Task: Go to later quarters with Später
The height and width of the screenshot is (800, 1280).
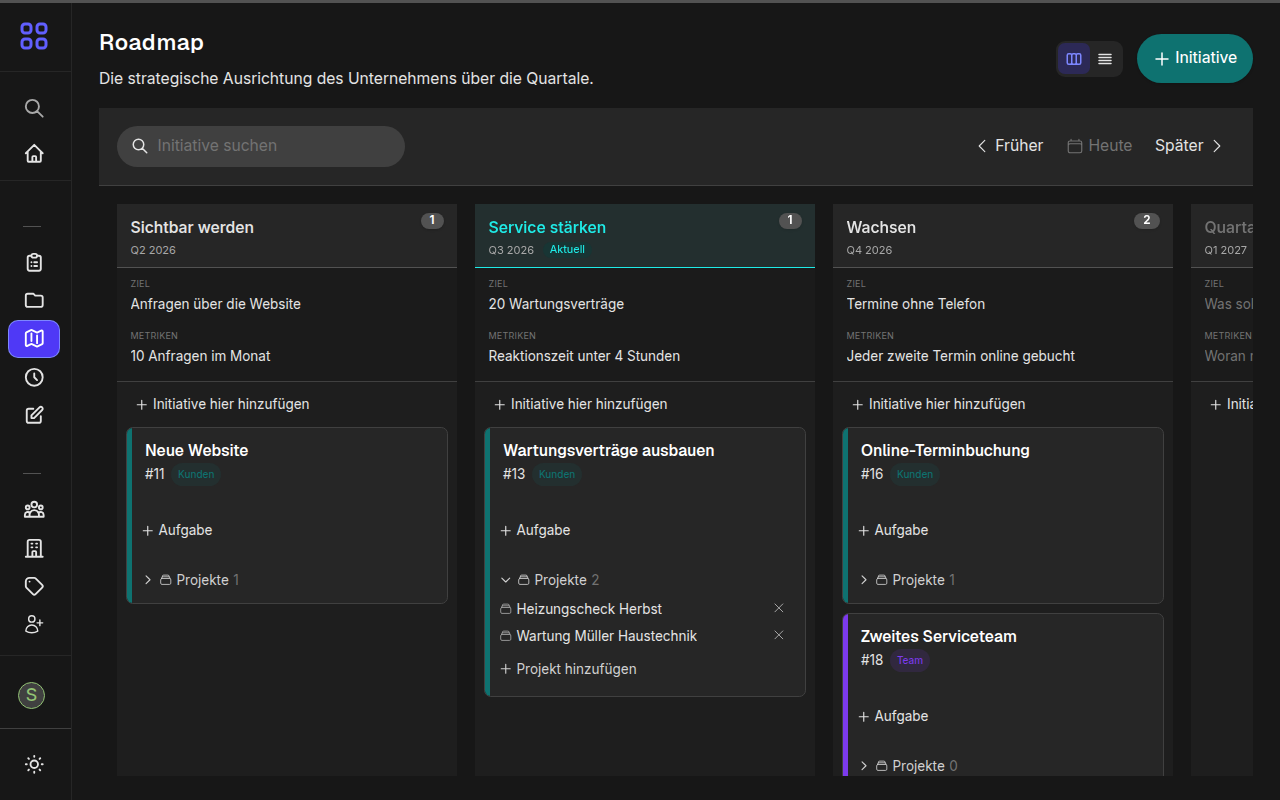Action: click(x=1189, y=146)
